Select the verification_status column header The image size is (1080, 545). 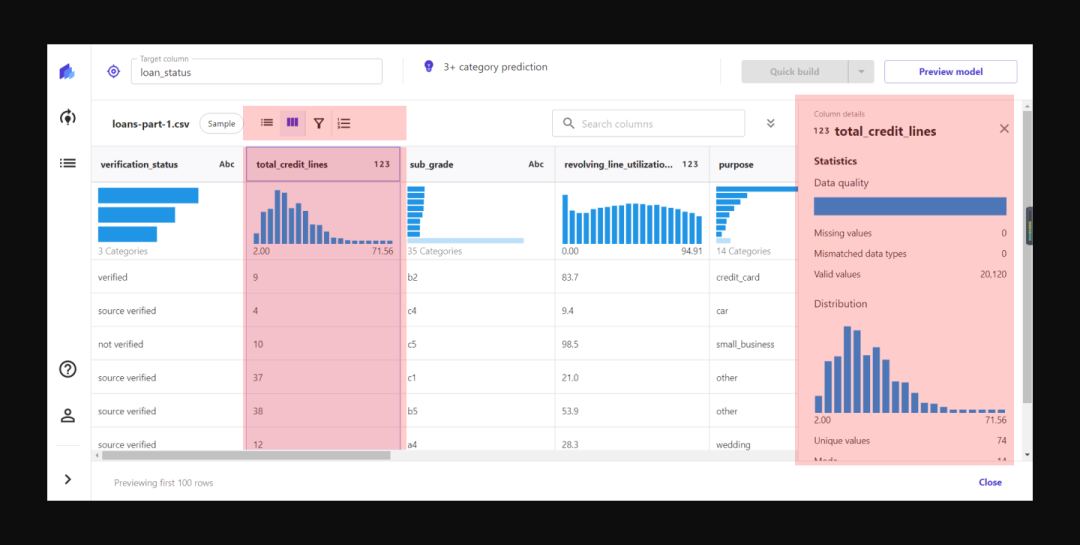click(167, 164)
